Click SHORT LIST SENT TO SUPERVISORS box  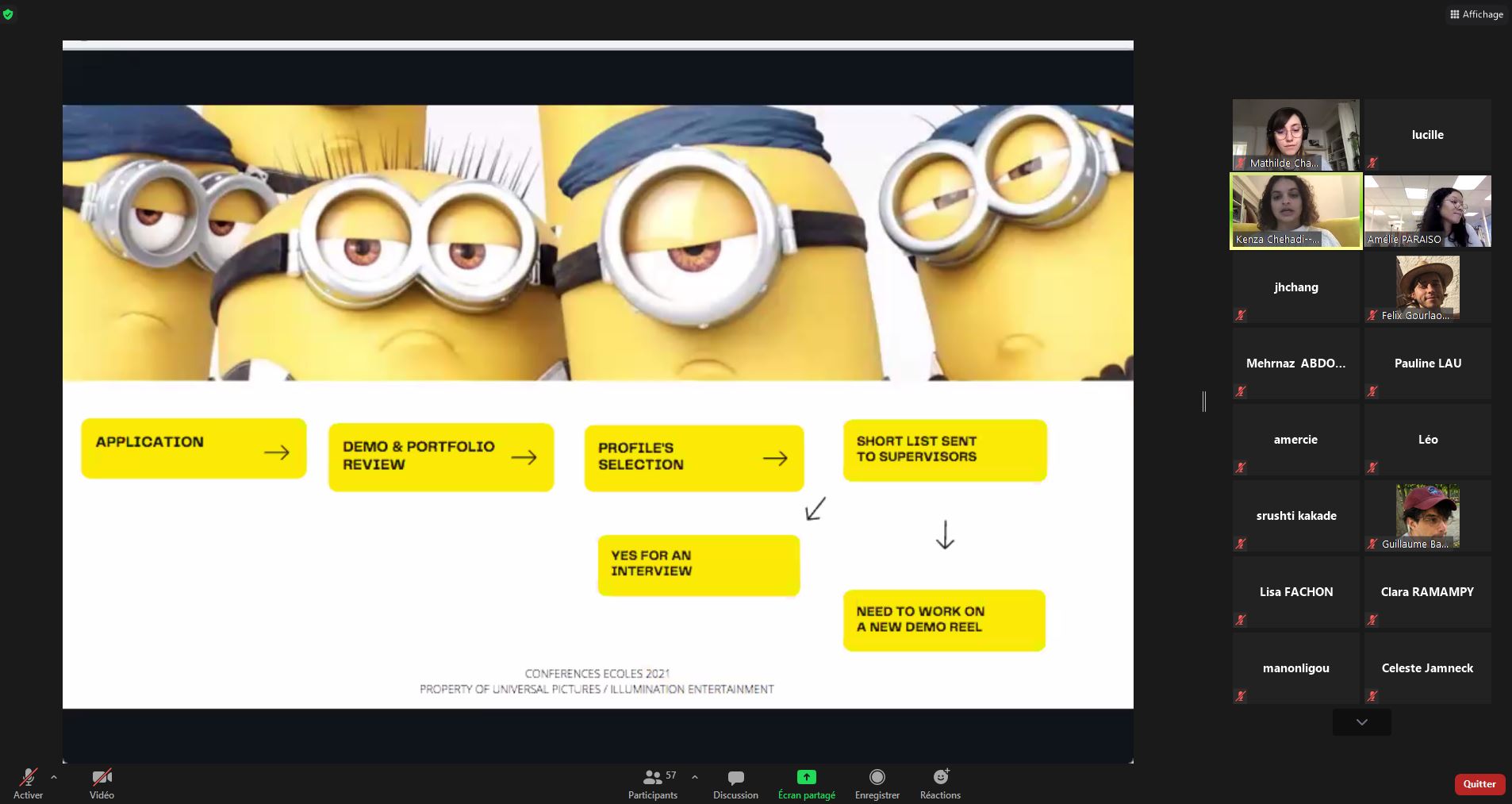tap(945, 450)
